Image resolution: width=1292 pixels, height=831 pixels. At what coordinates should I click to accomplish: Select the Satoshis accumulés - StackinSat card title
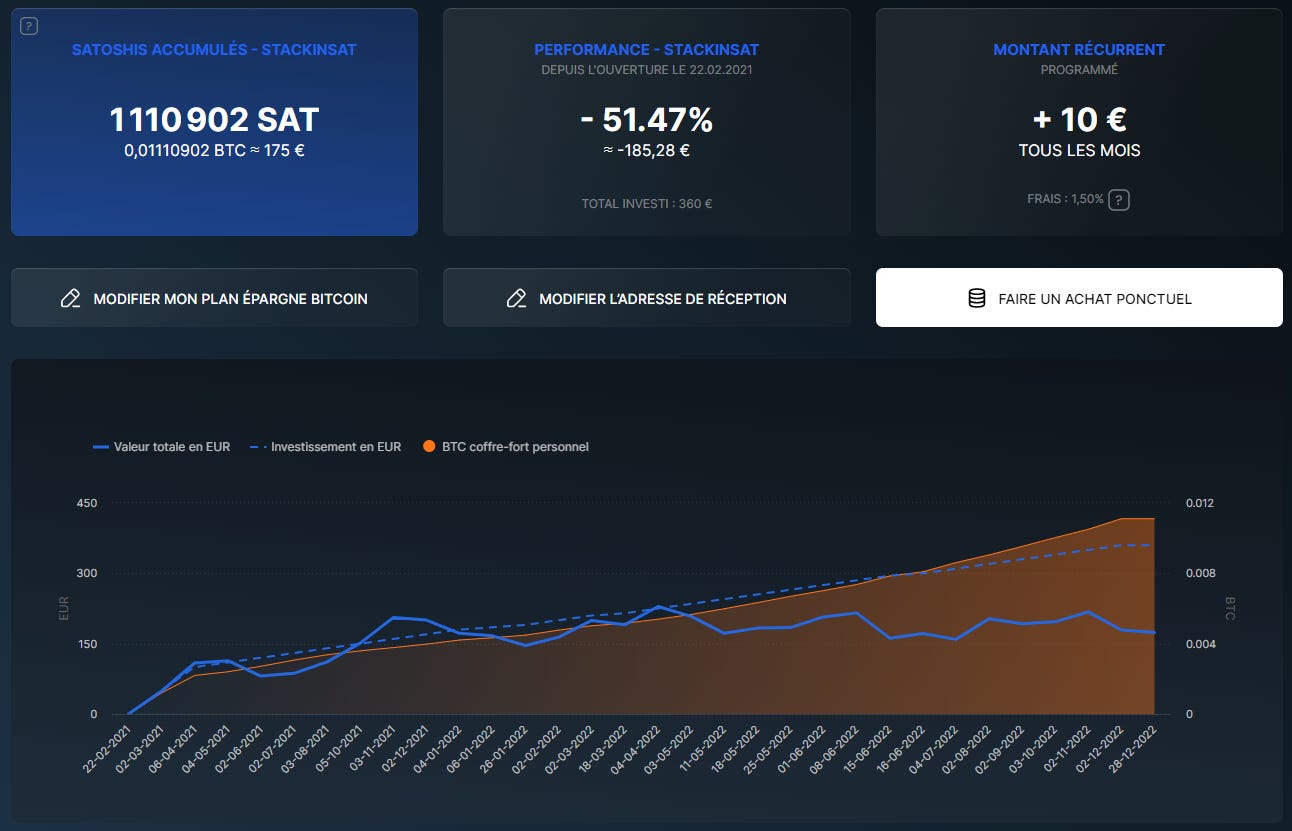214,49
